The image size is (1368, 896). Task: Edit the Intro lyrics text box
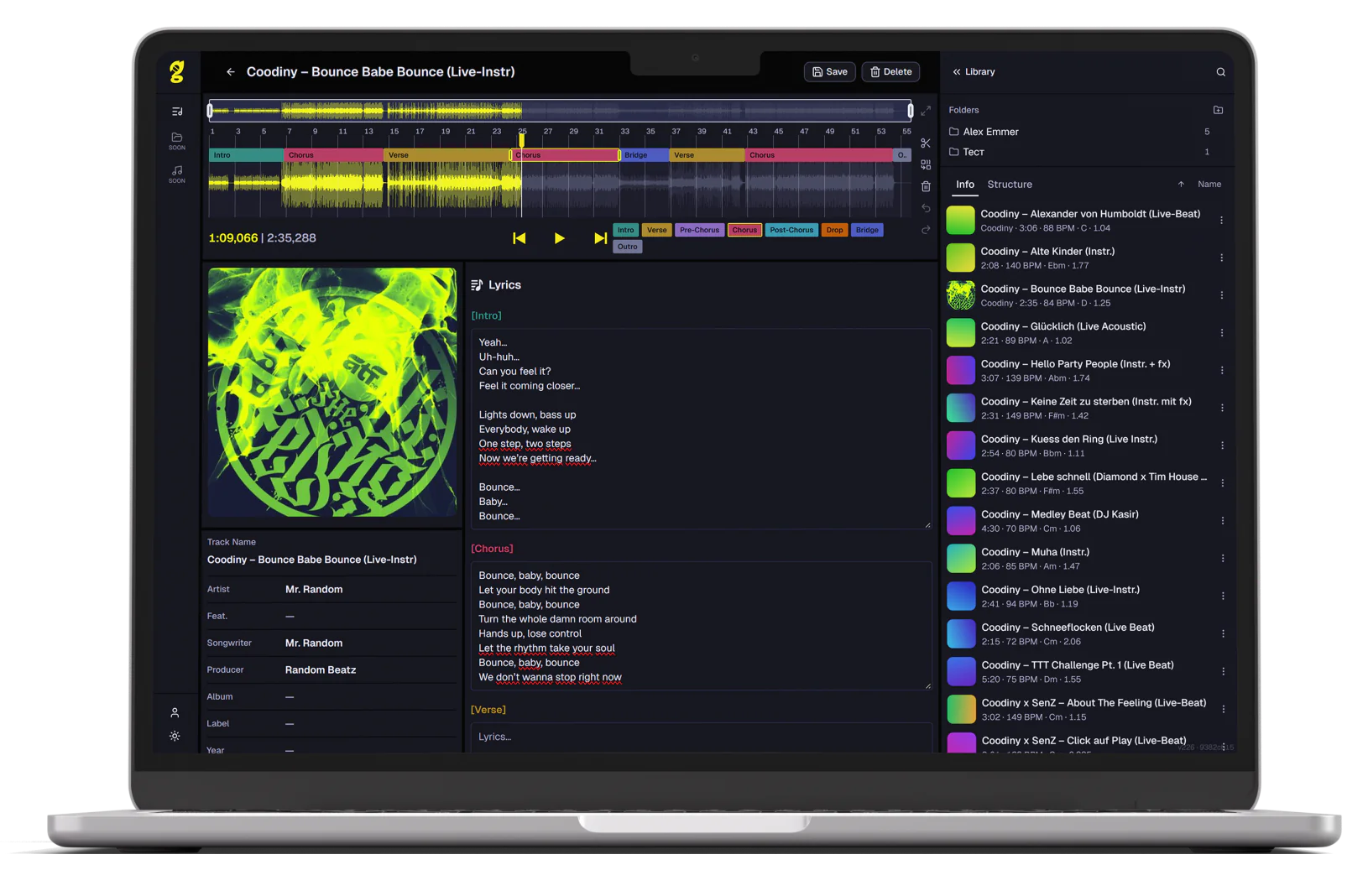[701, 429]
